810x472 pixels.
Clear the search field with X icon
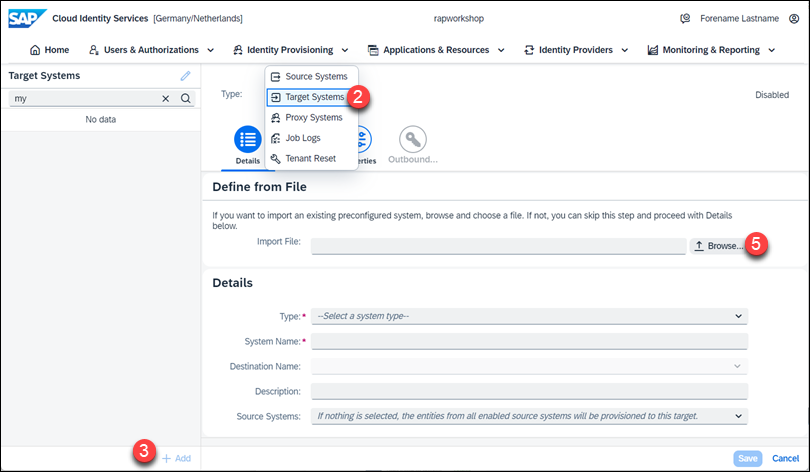click(x=166, y=99)
